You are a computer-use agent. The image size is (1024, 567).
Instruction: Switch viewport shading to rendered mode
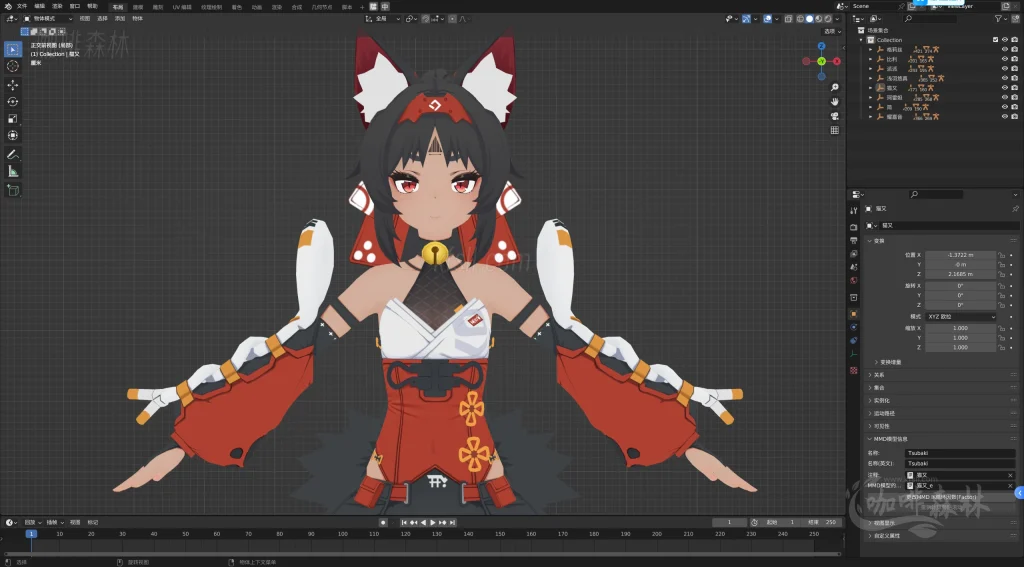pos(828,19)
